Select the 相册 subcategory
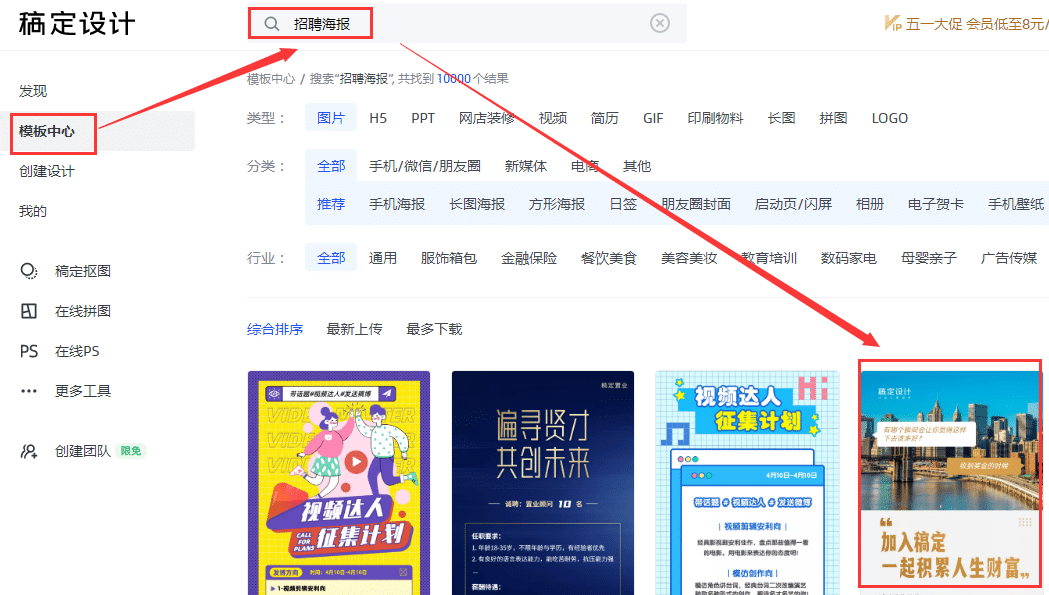 (870, 204)
